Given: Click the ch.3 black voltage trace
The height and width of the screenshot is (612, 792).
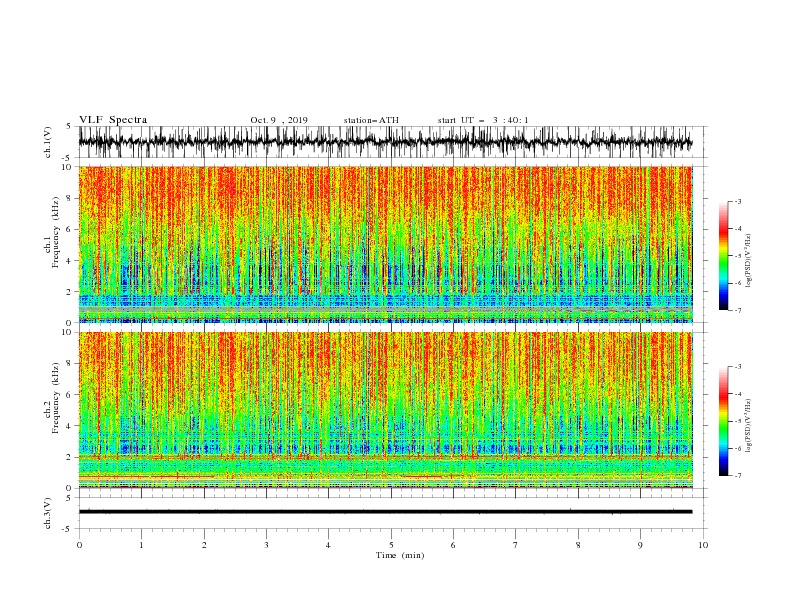Looking at the screenshot, I should coord(385,512).
